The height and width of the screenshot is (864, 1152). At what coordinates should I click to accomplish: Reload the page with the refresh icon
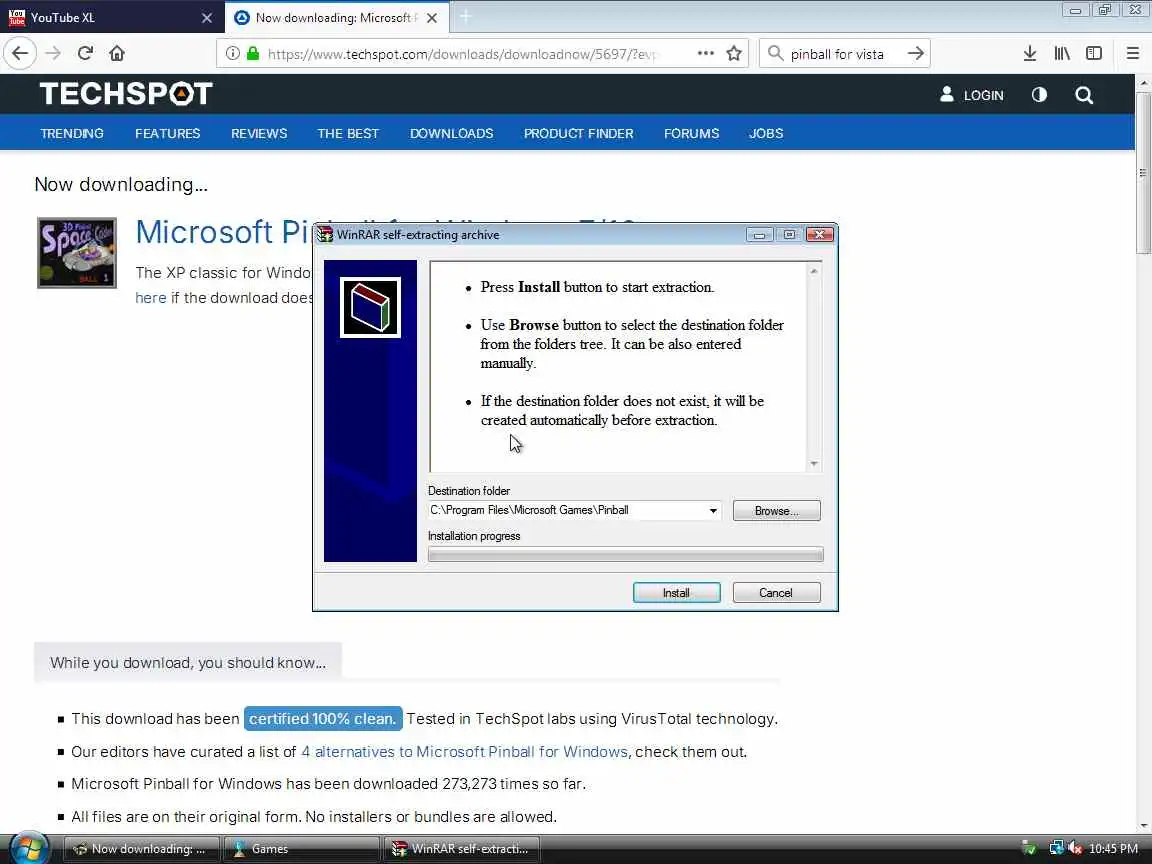[x=85, y=53]
